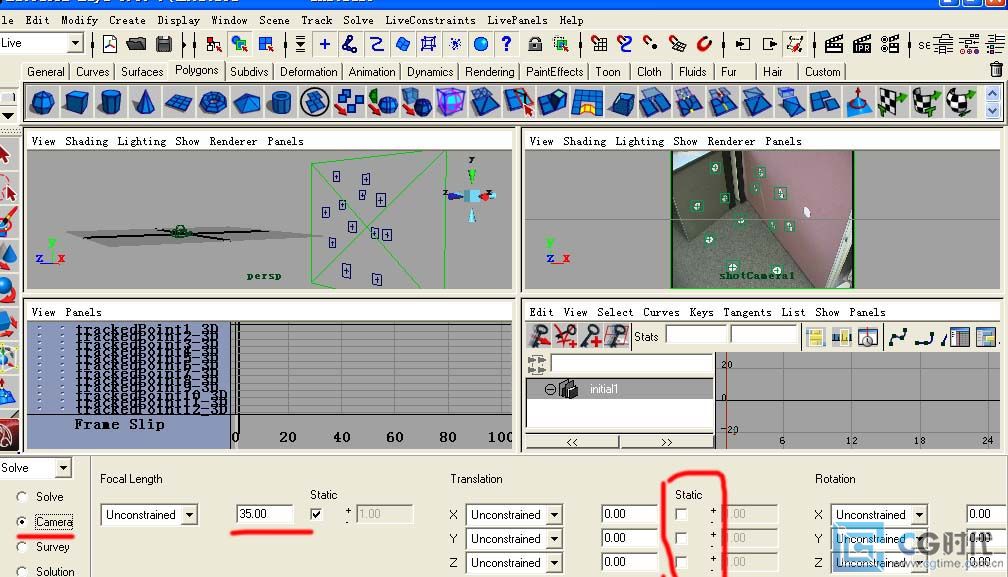
Task: Open a scene with the folder icon
Action: click(136, 44)
